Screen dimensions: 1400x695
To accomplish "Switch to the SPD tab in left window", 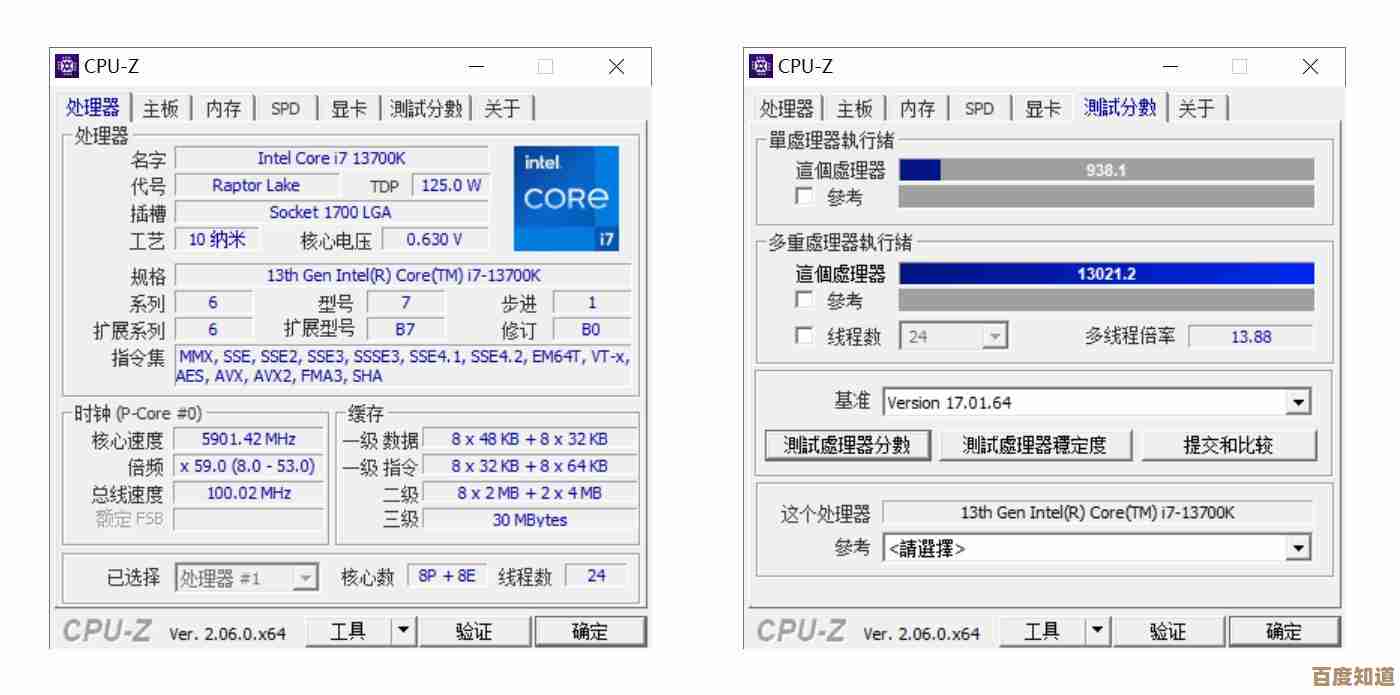I will point(285,109).
